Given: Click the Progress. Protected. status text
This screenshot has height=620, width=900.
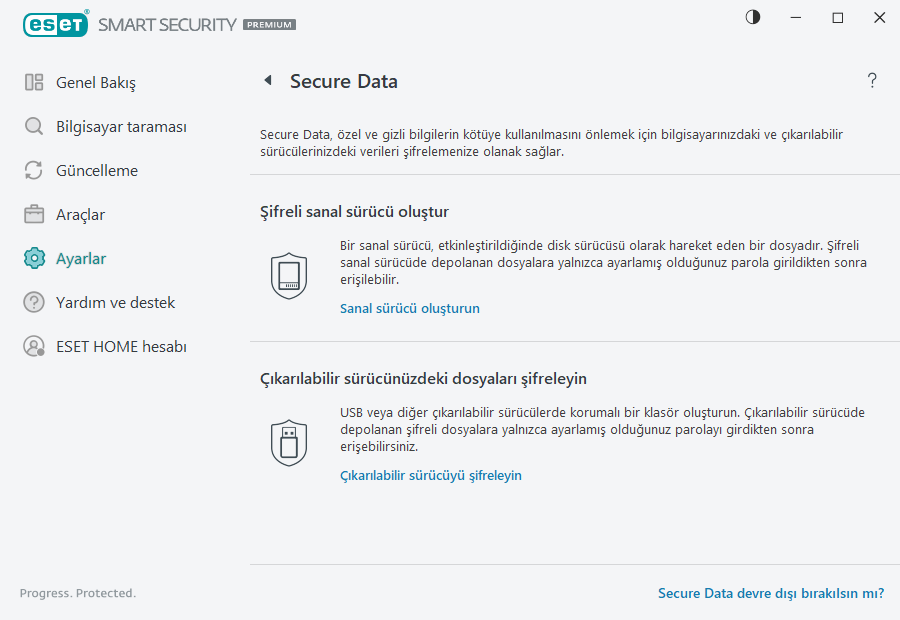Looking at the screenshot, I should coord(77,593).
